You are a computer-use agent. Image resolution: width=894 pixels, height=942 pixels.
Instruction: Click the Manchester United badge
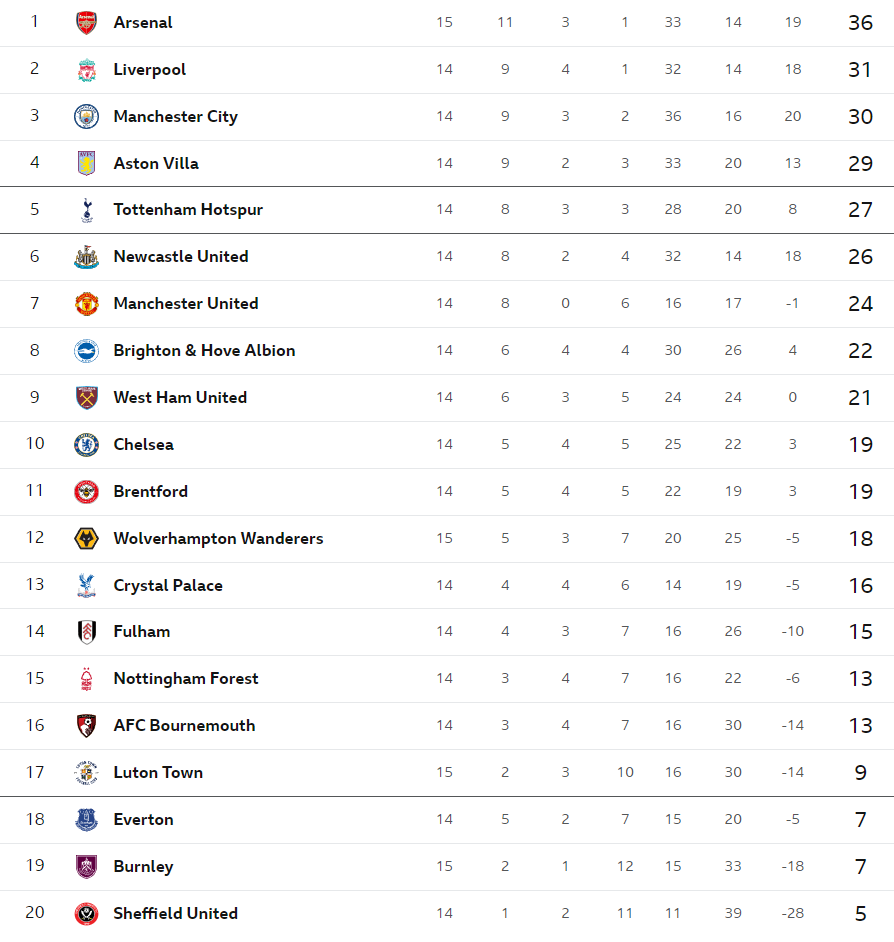pos(87,303)
